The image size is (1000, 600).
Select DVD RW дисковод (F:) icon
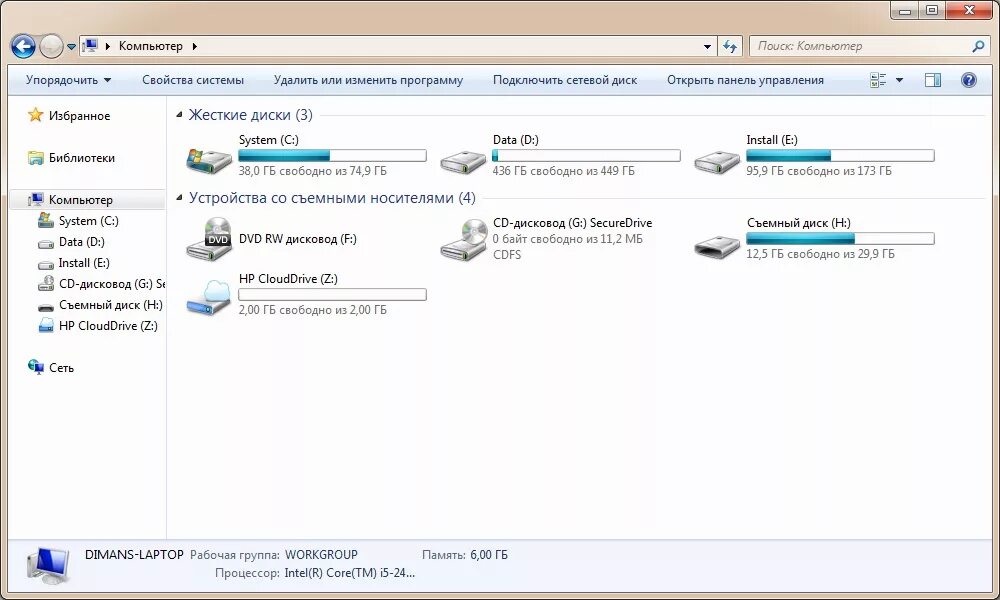[x=209, y=238]
